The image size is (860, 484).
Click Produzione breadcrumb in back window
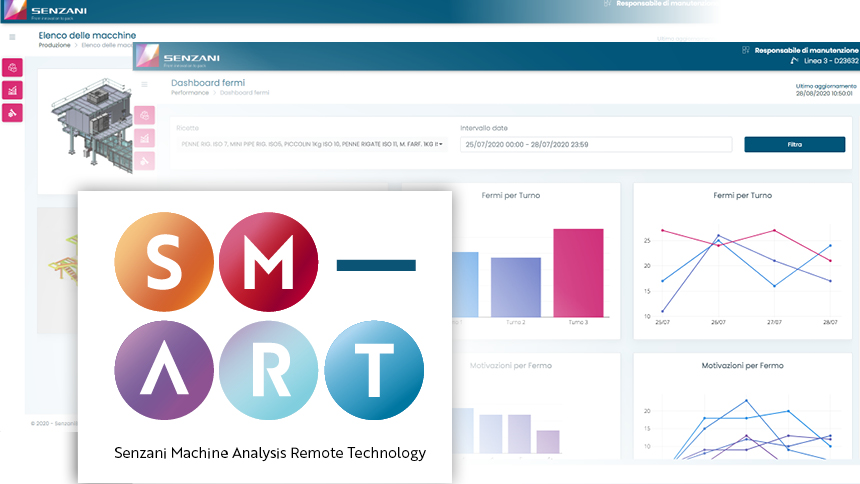(x=54, y=45)
